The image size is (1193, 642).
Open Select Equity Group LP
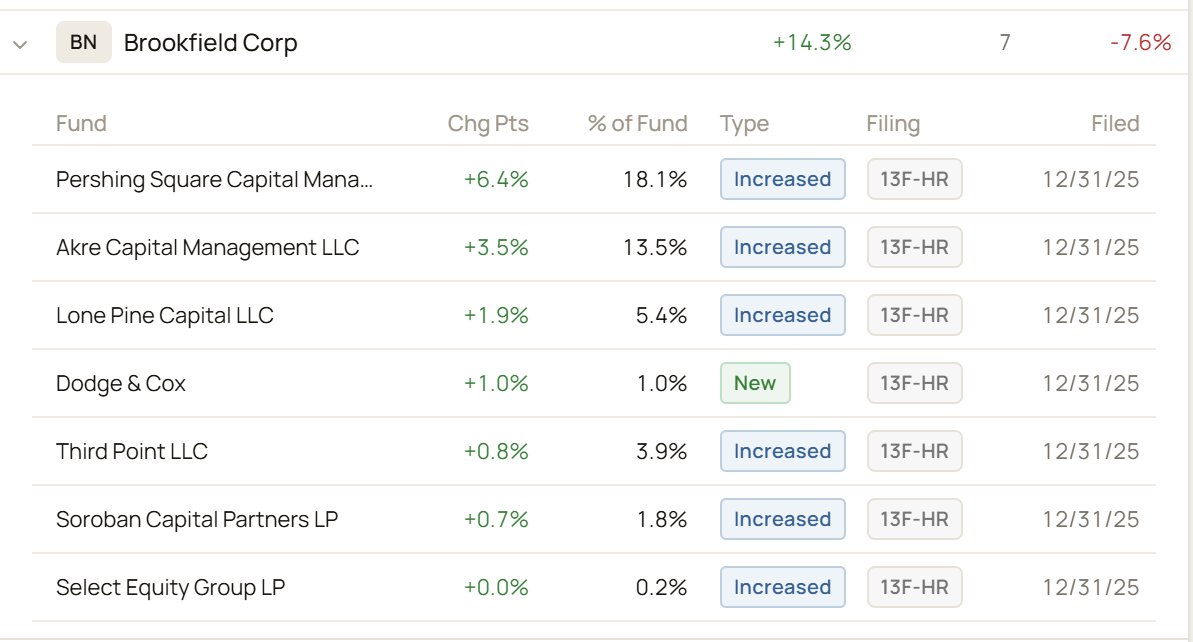(170, 587)
